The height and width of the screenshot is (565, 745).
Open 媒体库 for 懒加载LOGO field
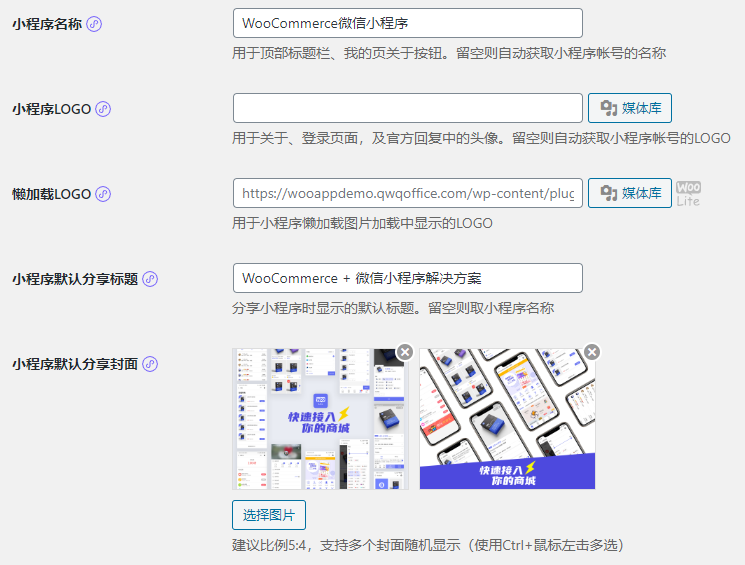[630, 193]
